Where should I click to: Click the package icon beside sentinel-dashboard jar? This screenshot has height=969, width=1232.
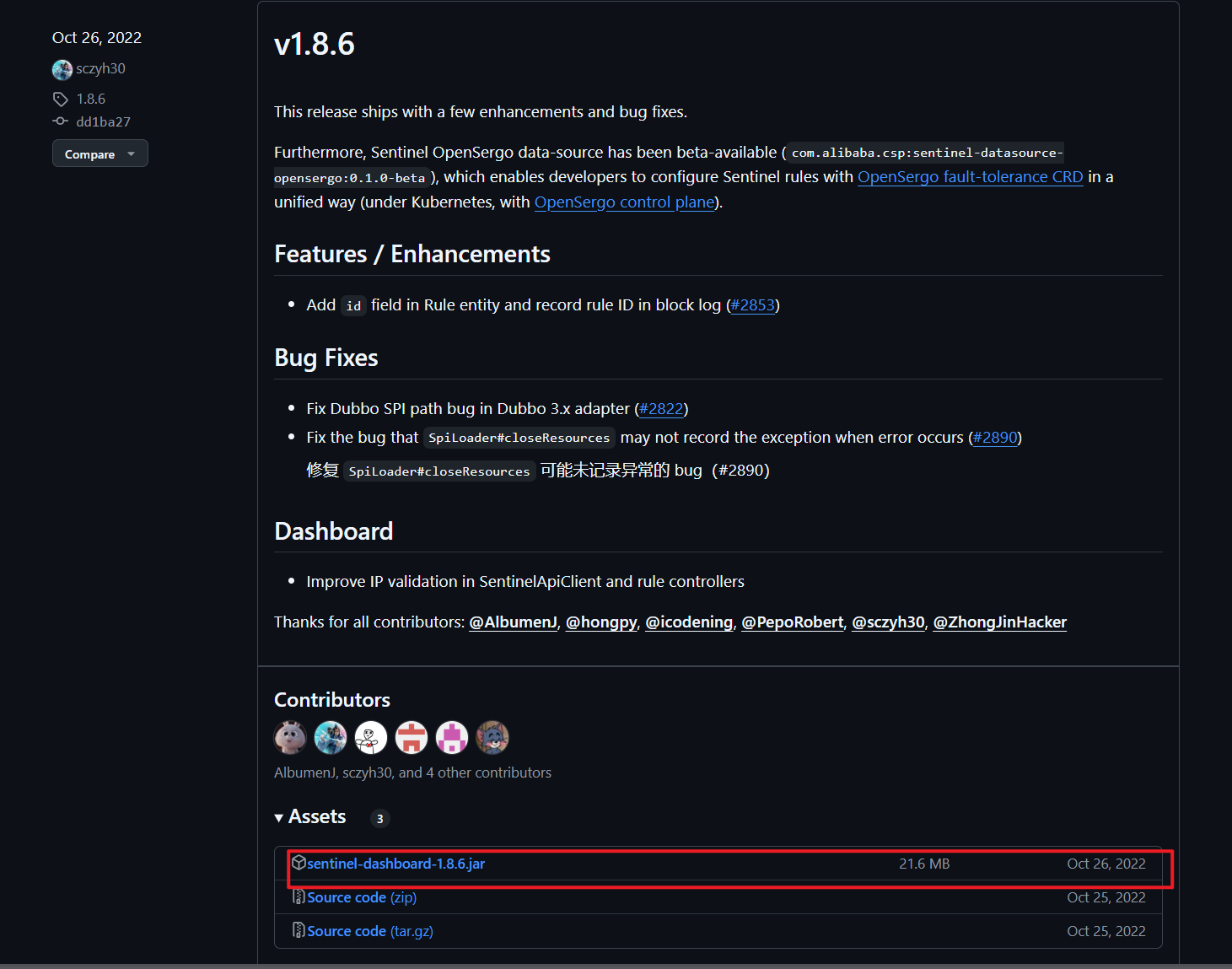coord(299,863)
